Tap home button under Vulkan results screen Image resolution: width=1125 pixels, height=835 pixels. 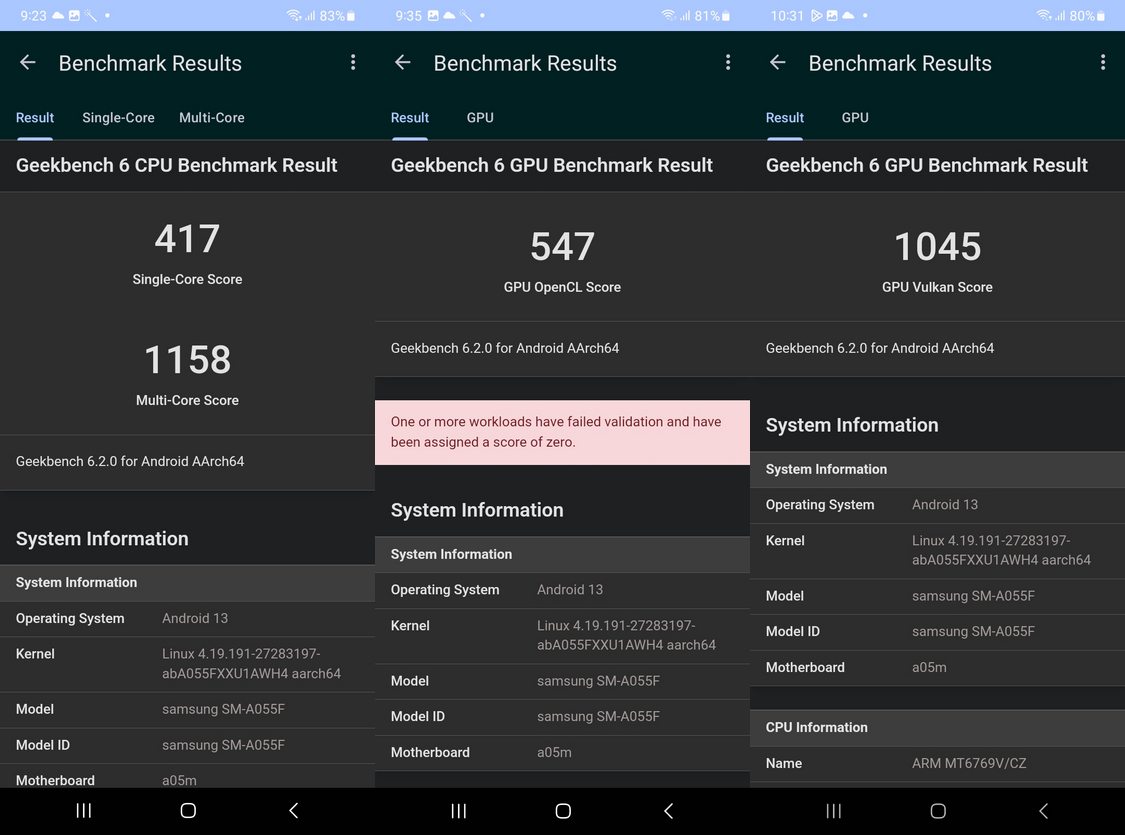point(938,811)
